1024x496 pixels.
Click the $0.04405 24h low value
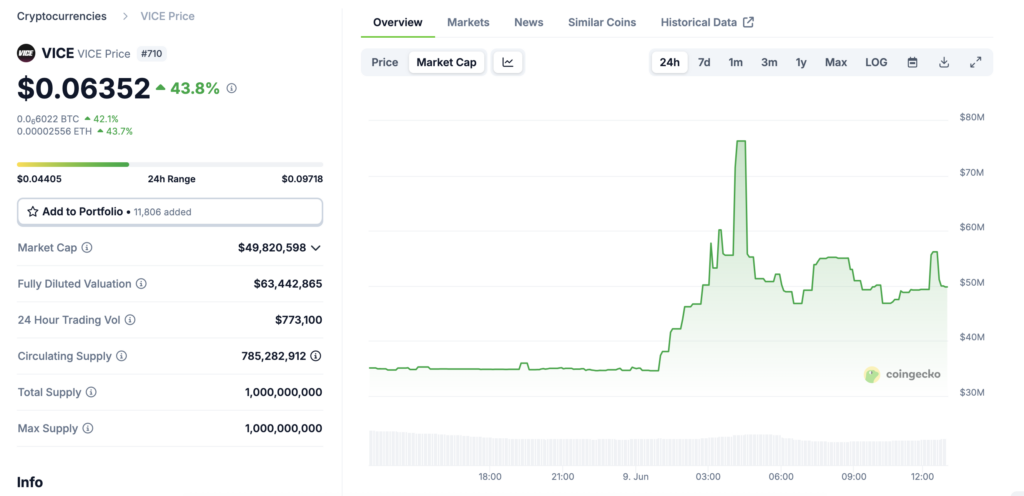(39, 179)
